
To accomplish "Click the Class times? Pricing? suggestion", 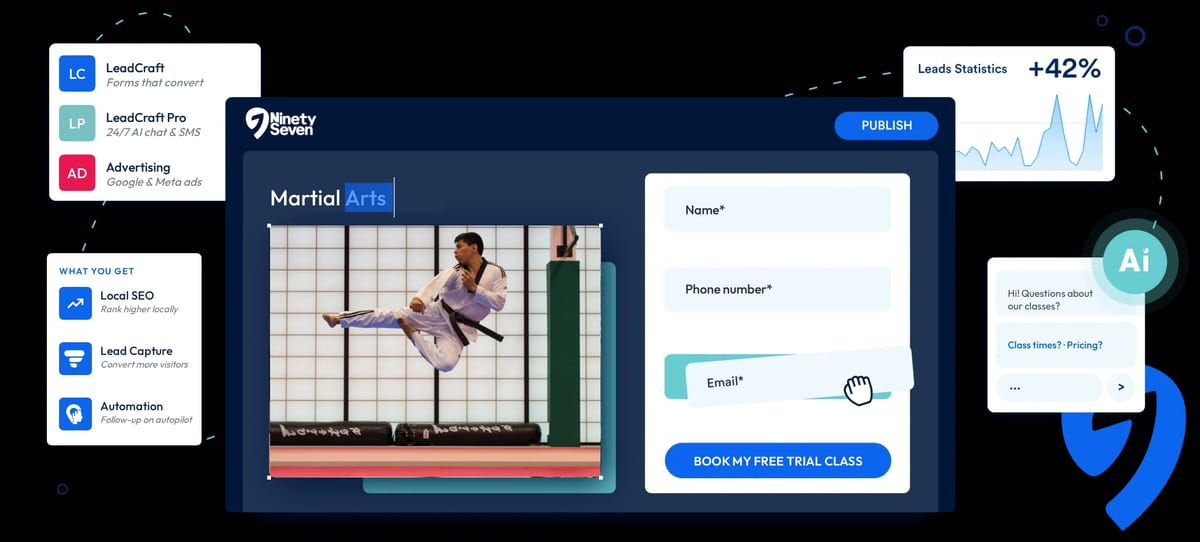I will pos(1055,345).
